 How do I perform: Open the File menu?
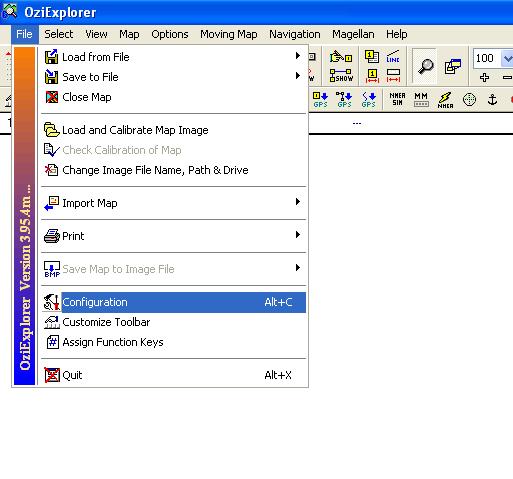(x=24, y=34)
